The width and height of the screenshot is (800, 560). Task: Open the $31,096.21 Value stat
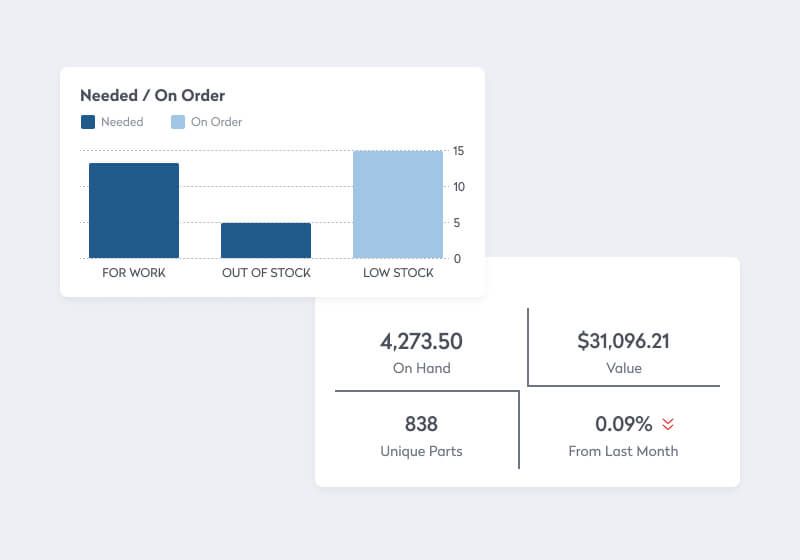[x=623, y=341]
